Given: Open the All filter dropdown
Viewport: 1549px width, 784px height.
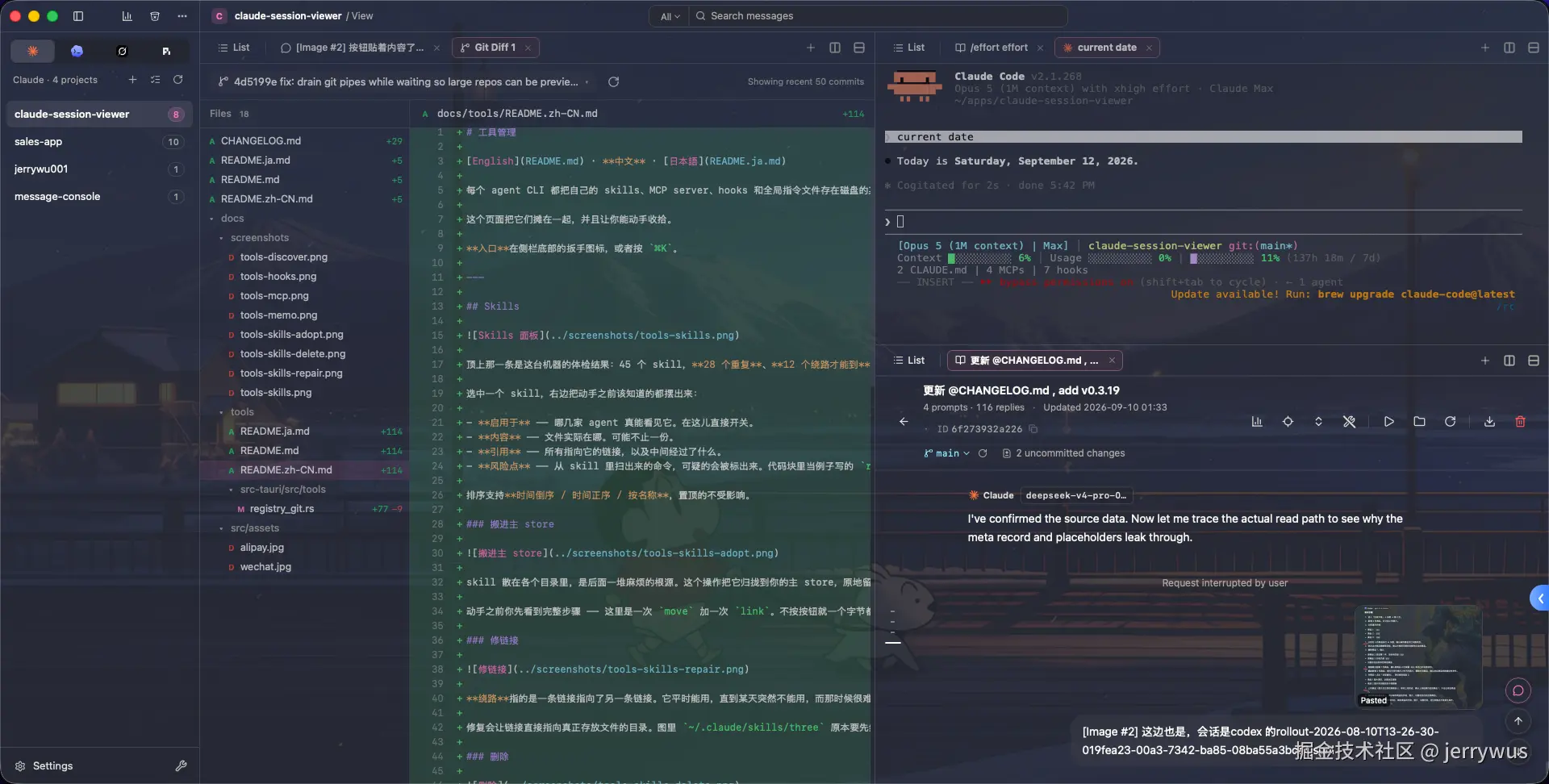Looking at the screenshot, I should [670, 16].
